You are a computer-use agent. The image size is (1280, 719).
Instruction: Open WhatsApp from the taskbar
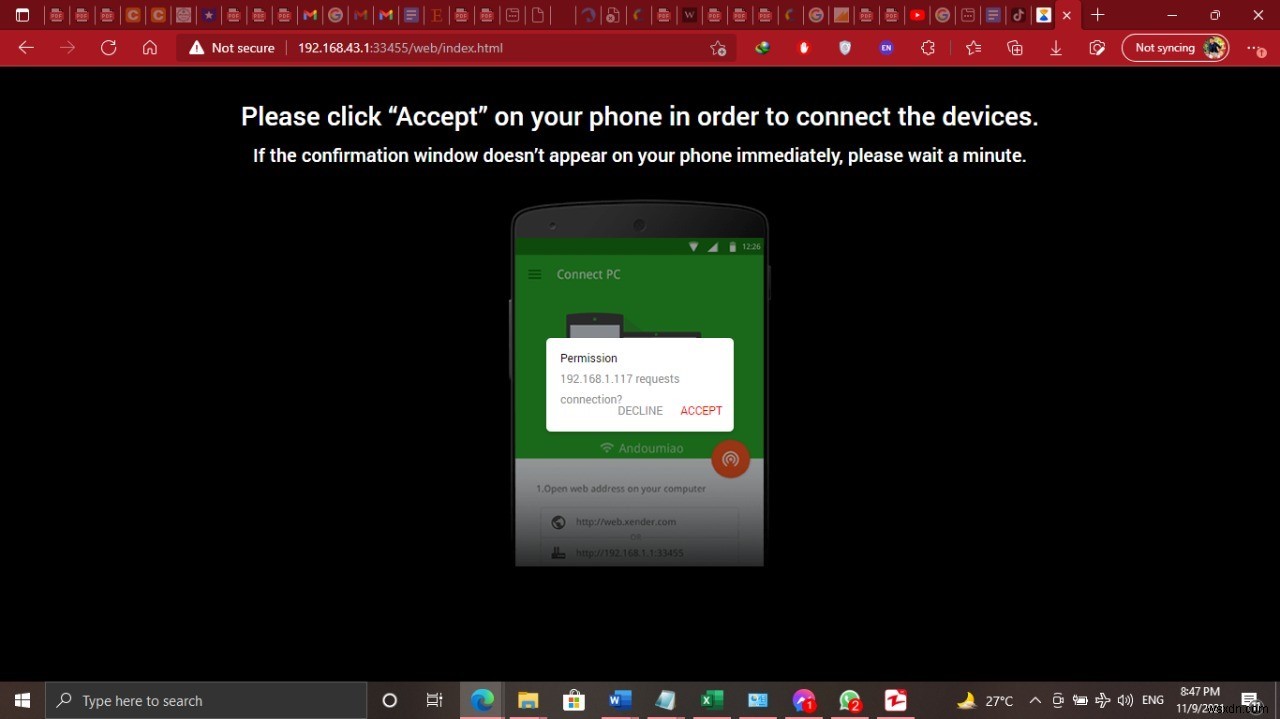click(x=849, y=700)
